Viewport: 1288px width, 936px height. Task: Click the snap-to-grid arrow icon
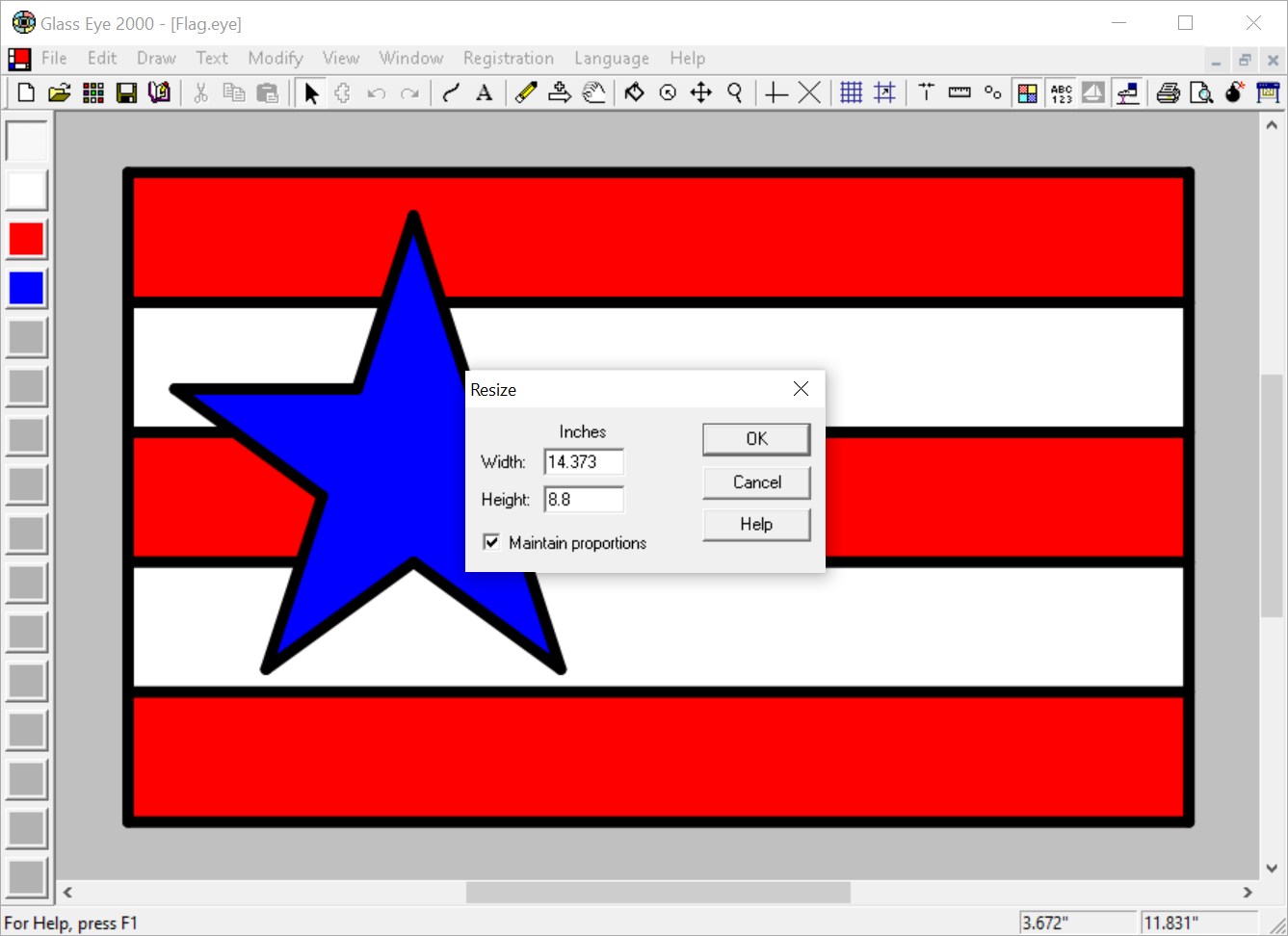click(x=884, y=92)
